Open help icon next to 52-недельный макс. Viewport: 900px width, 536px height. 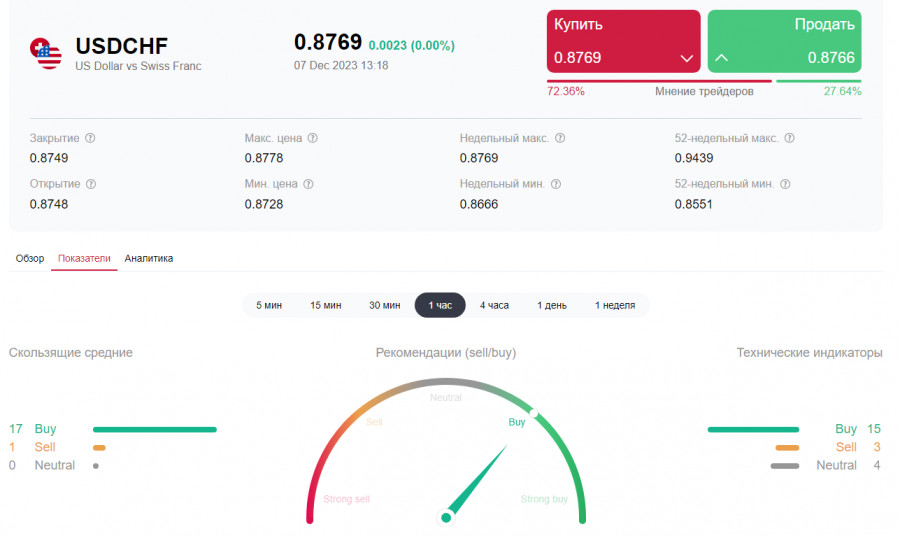coord(789,138)
